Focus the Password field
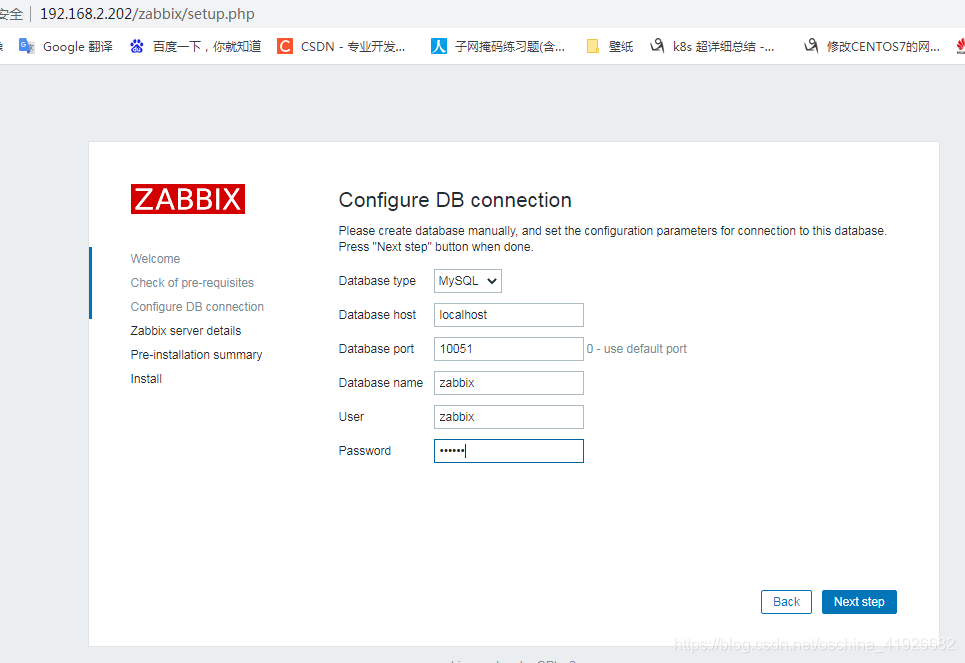 click(508, 451)
